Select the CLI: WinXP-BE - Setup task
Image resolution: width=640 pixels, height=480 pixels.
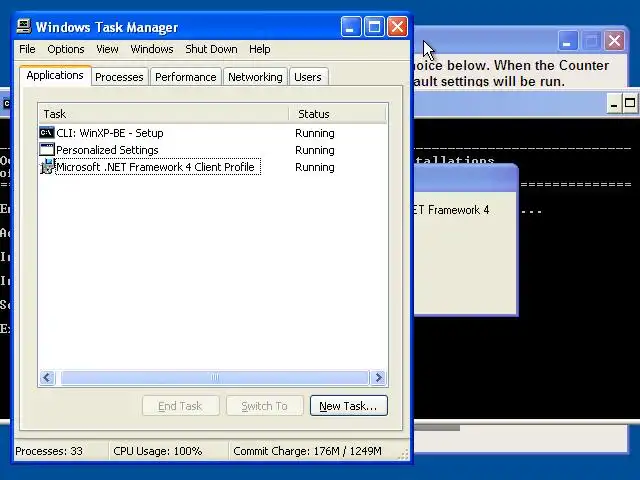click(110, 133)
